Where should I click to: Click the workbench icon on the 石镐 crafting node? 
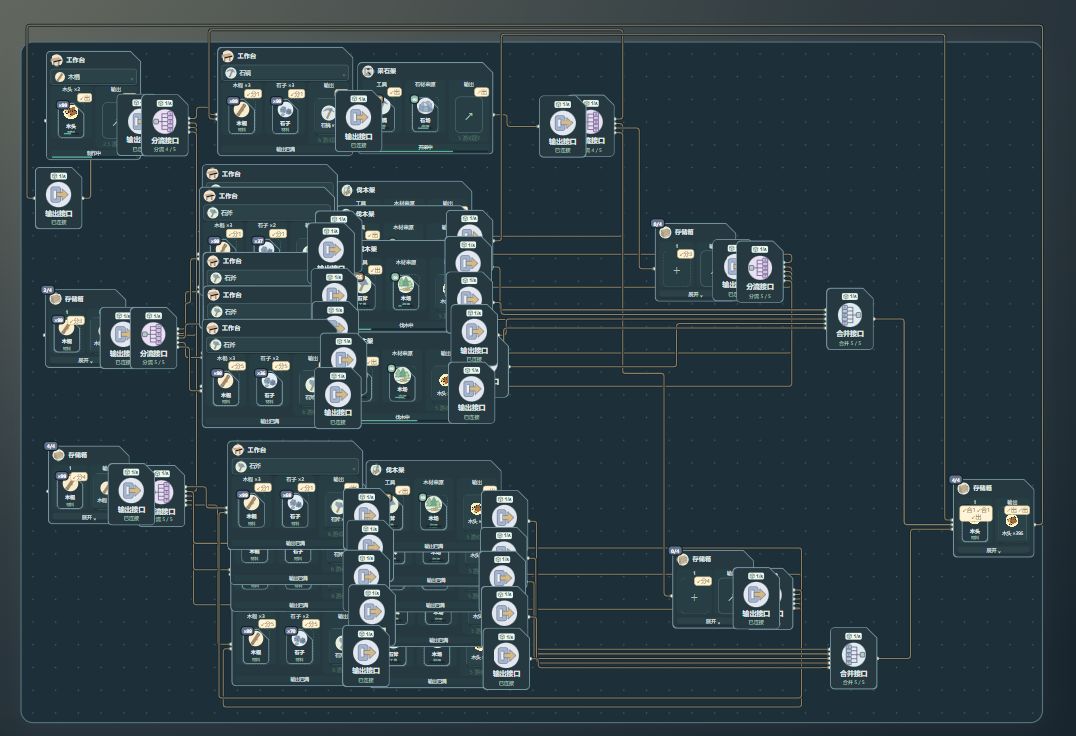229,56
